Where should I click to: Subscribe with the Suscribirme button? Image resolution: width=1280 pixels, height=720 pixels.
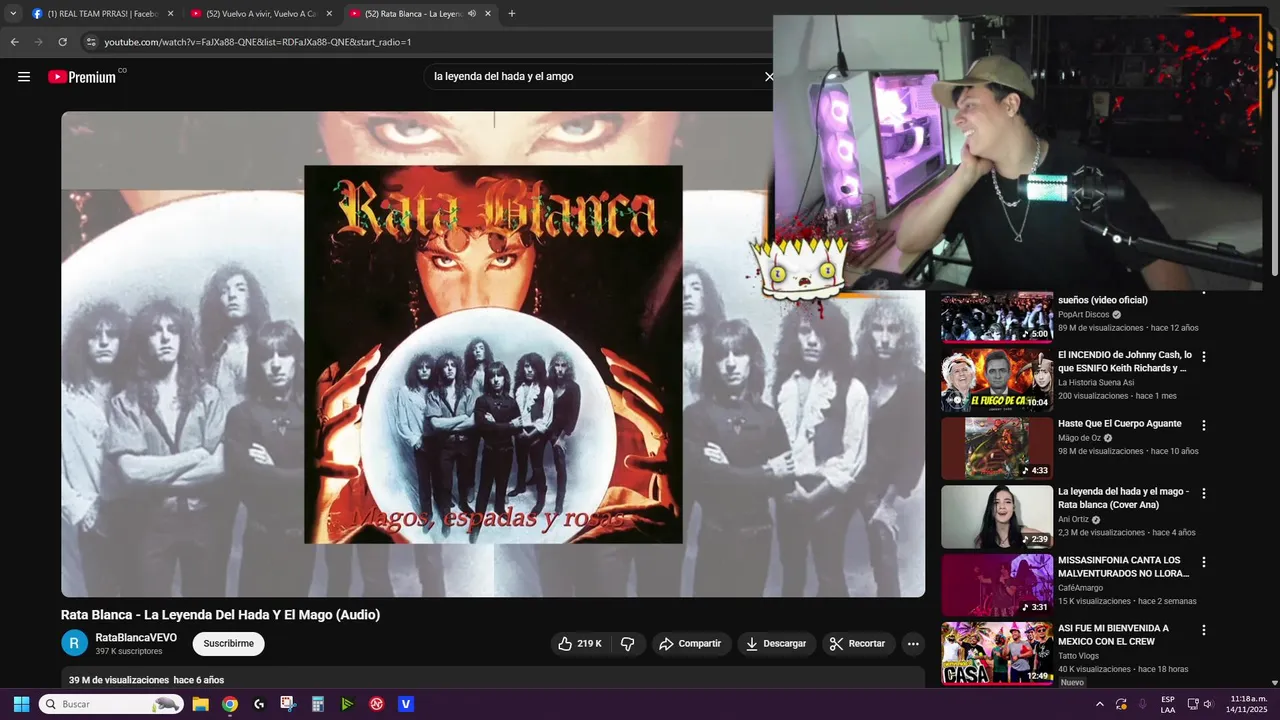[x=228, y=644]
